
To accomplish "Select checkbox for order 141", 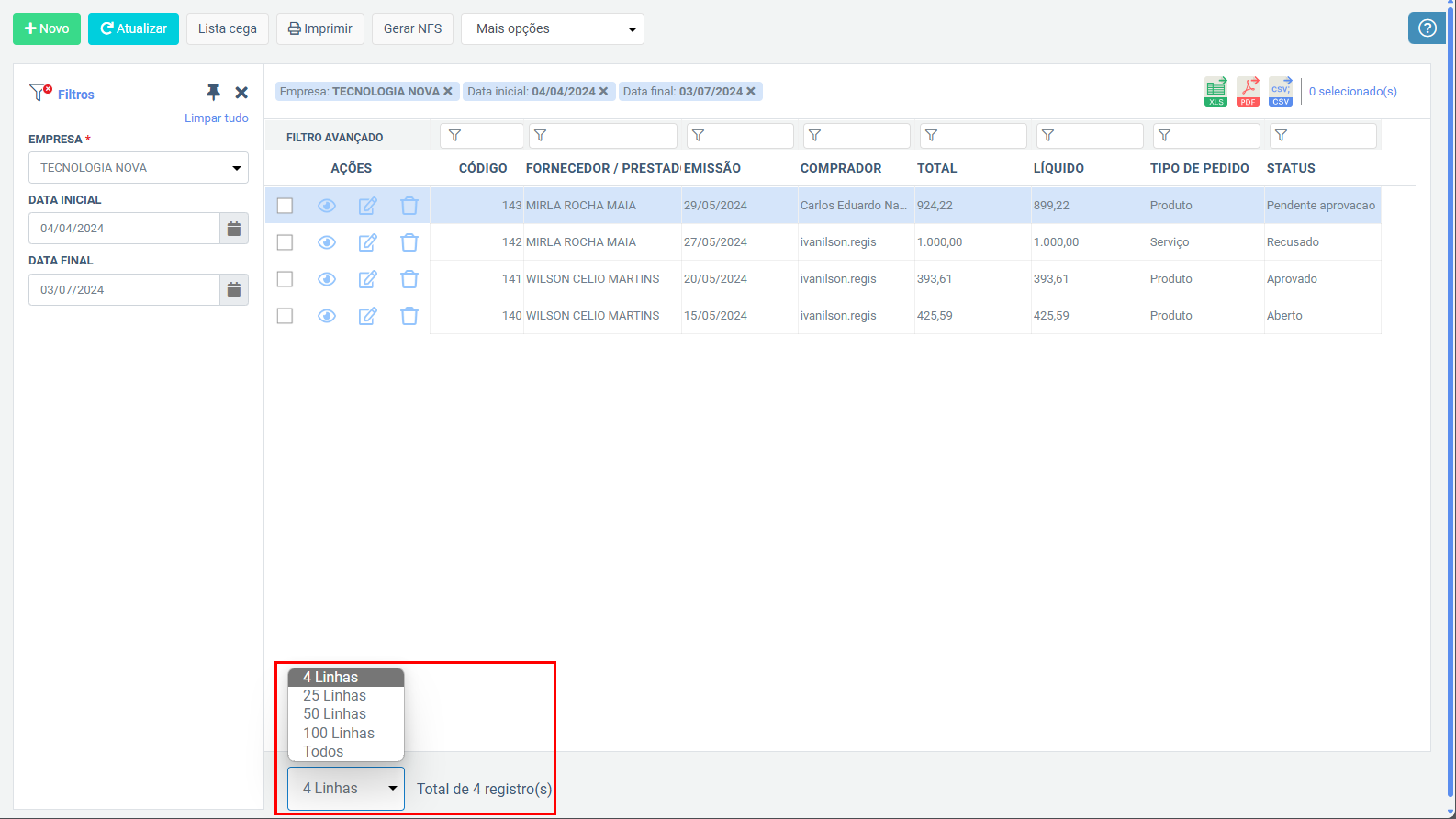I will click(x=285, y=279).
